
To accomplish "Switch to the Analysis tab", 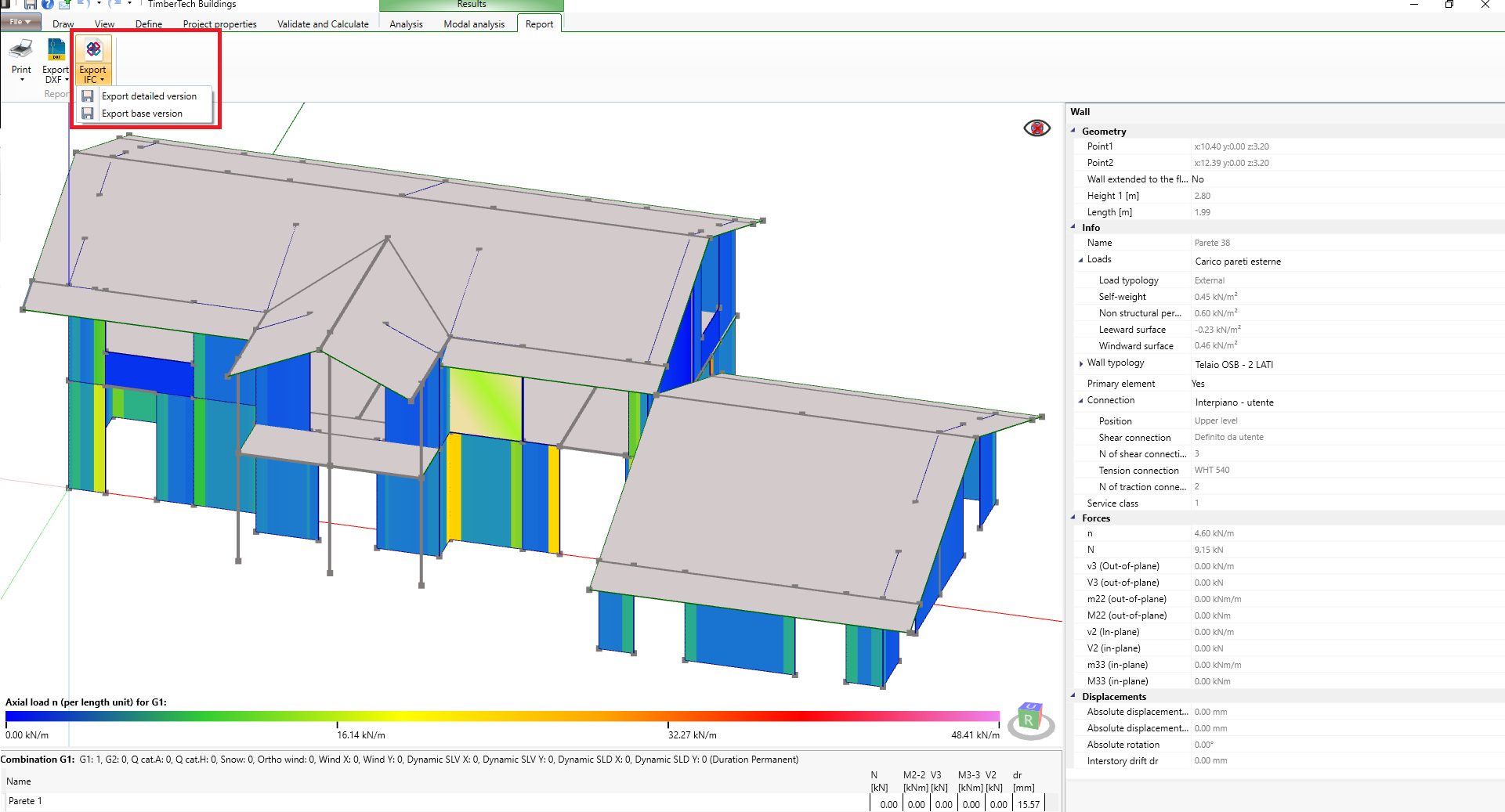I will (406, 24).
